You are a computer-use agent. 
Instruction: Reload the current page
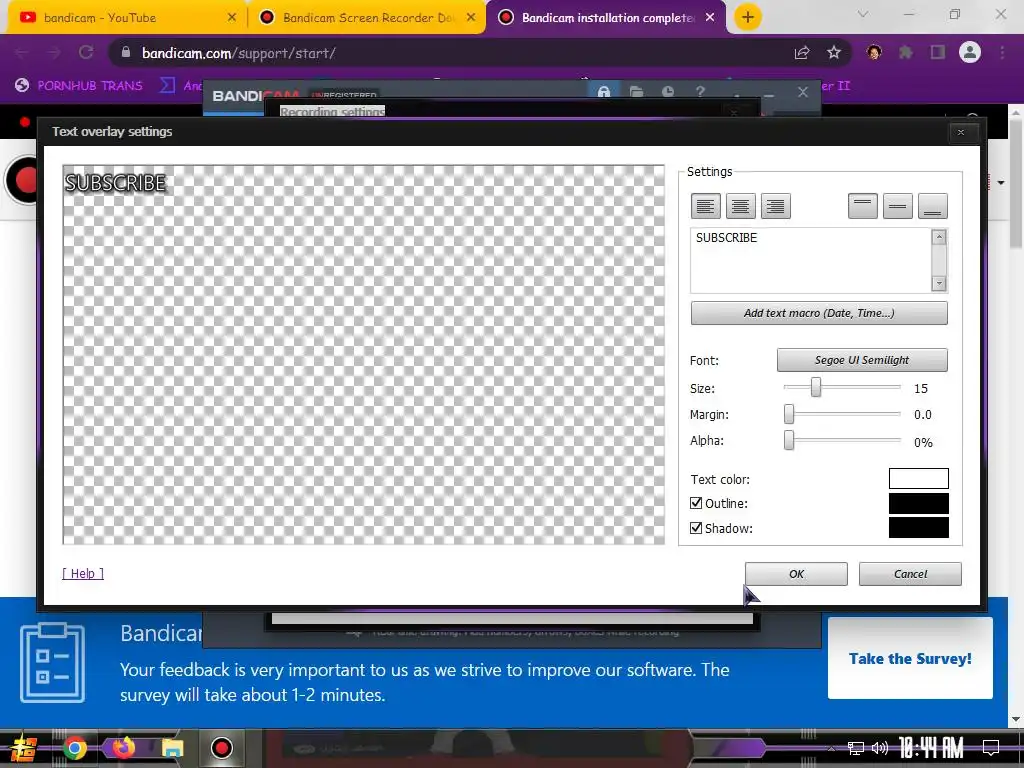86,53
